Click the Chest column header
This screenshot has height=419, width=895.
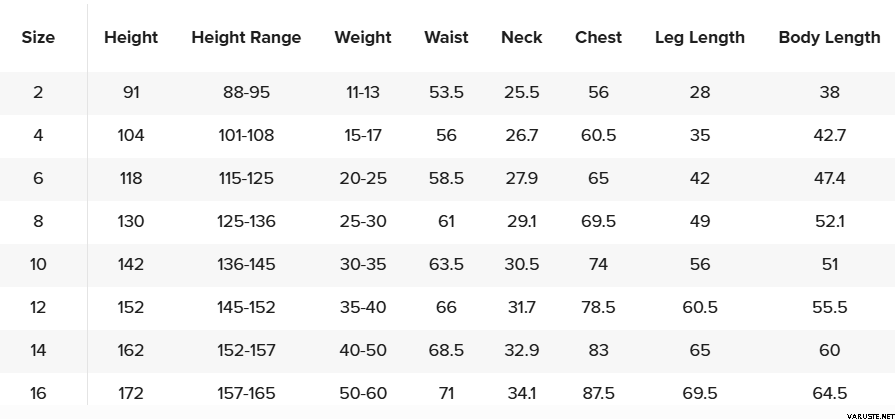599,38
